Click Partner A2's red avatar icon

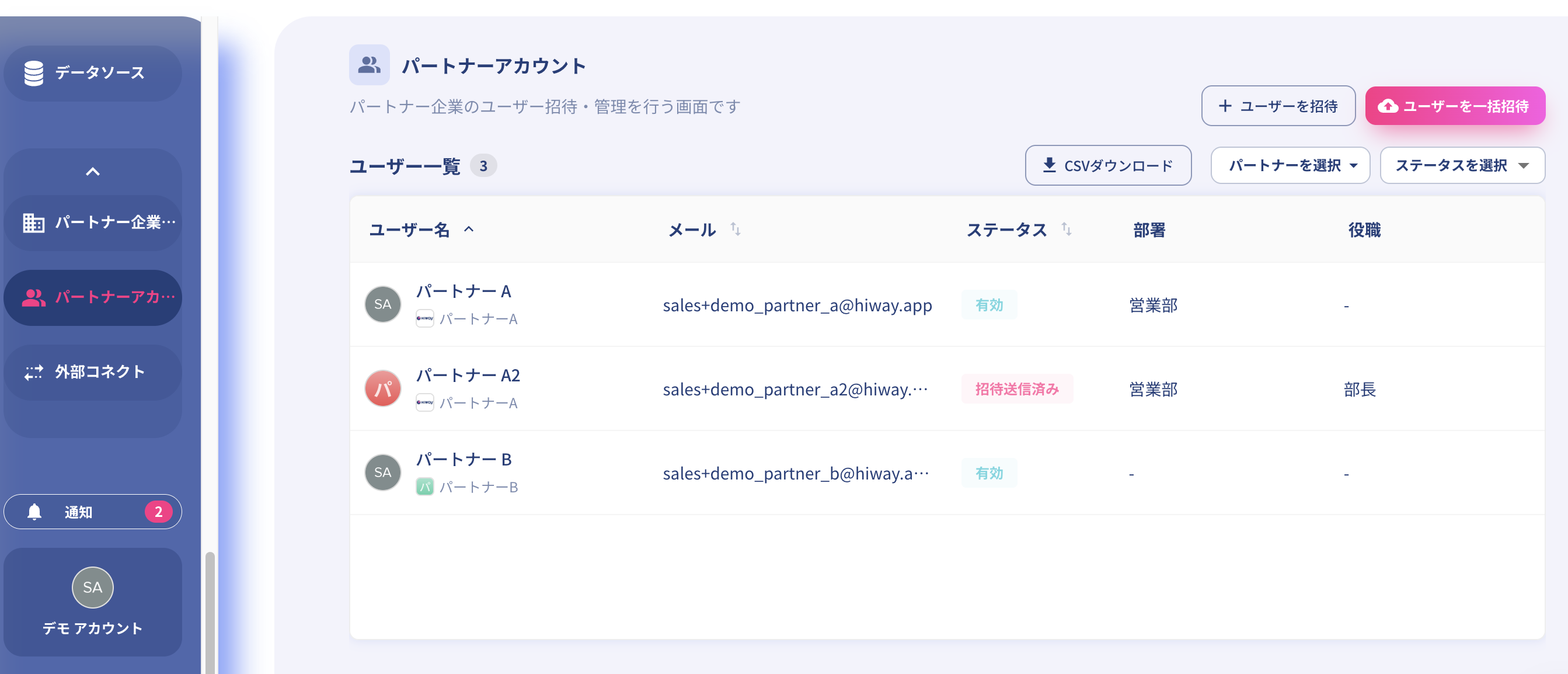coord(382,388)
